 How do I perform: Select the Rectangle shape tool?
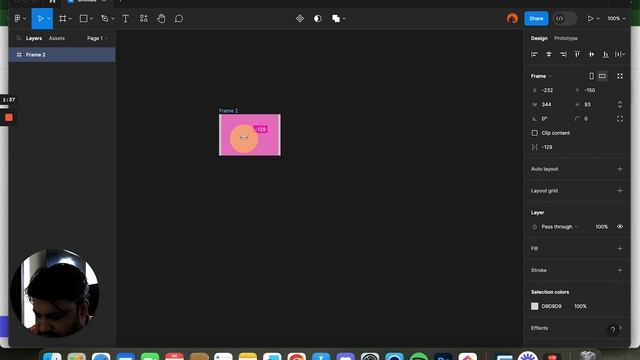coord(84,18)
